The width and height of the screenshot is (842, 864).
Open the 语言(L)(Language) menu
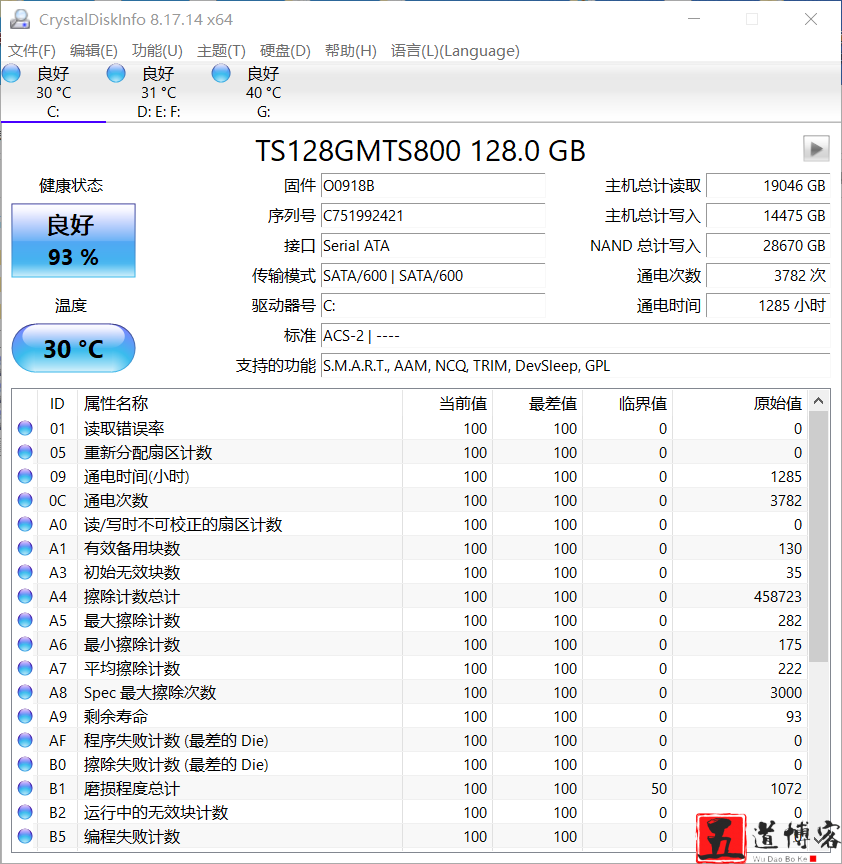(455, 51)
